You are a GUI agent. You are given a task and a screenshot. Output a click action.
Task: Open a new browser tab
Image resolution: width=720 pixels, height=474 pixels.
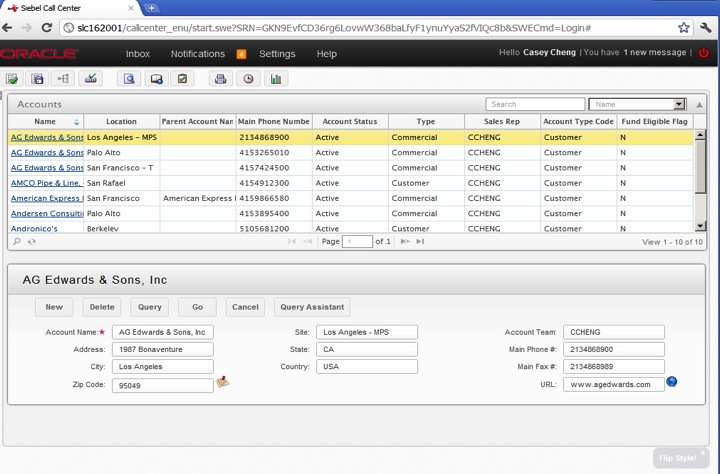pos(151,8)
